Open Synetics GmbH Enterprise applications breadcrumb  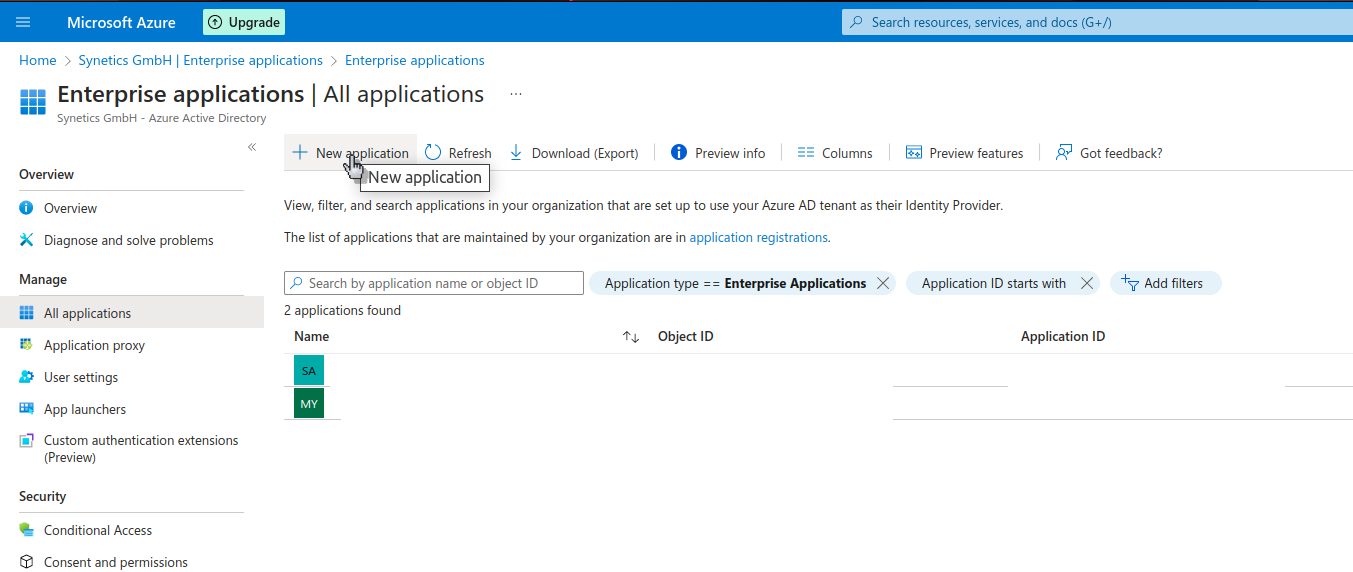click(201, 60)
